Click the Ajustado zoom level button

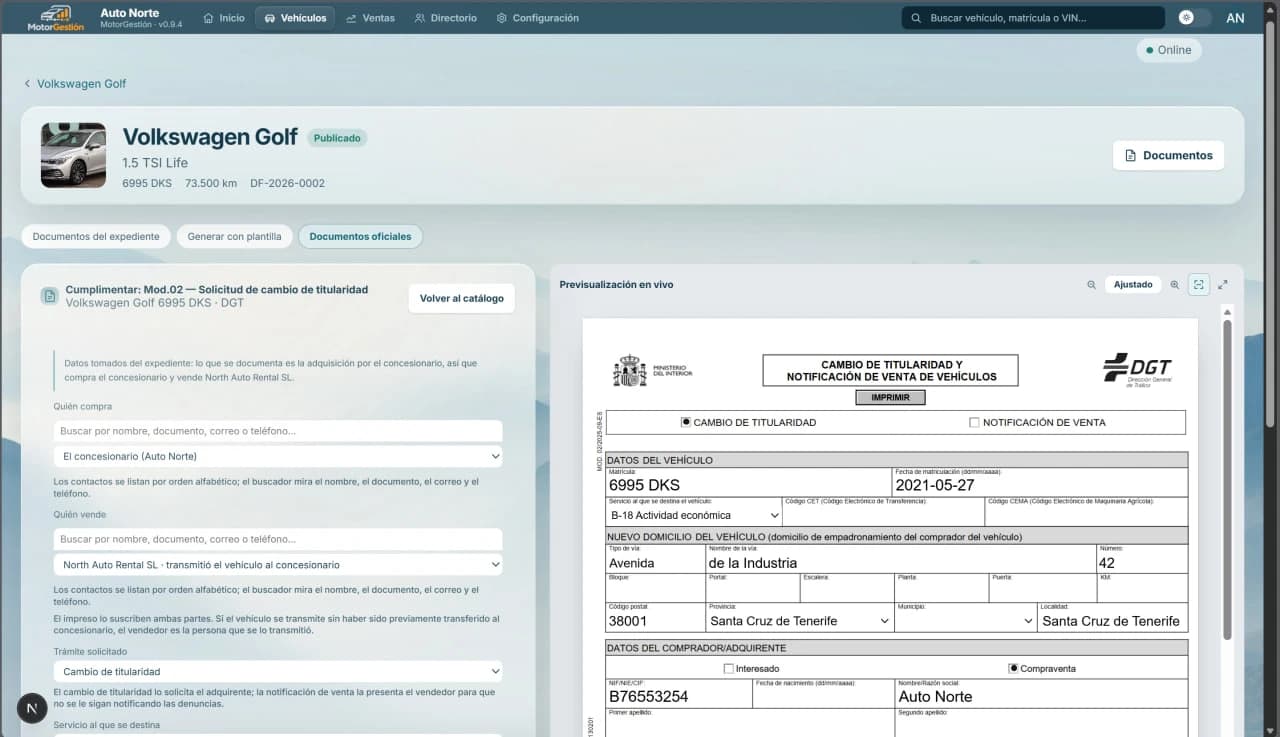[x=1133, y=285]
